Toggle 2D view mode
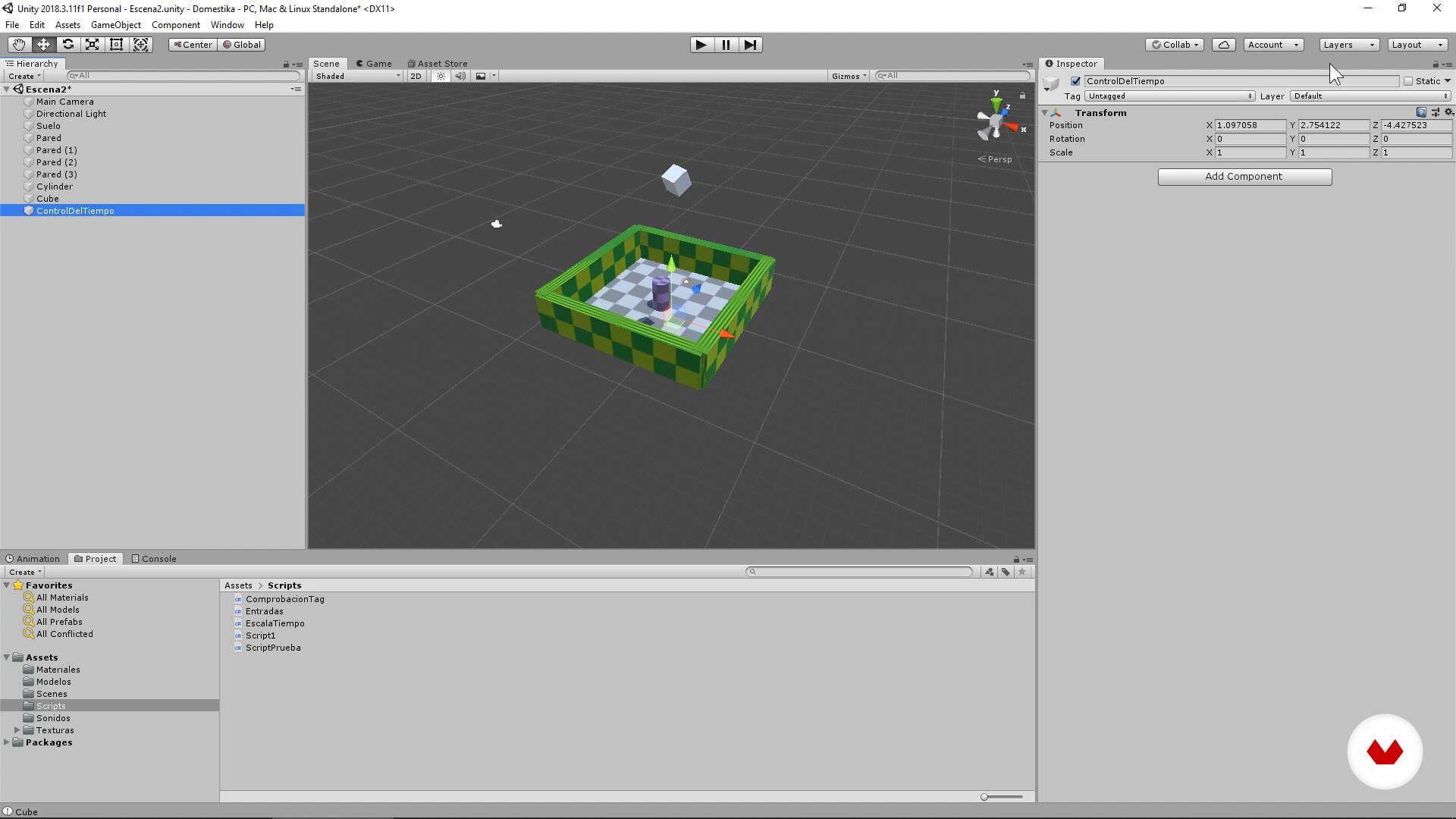The width and height of the screenshot is (1456, 819). (x=416, y=76)
